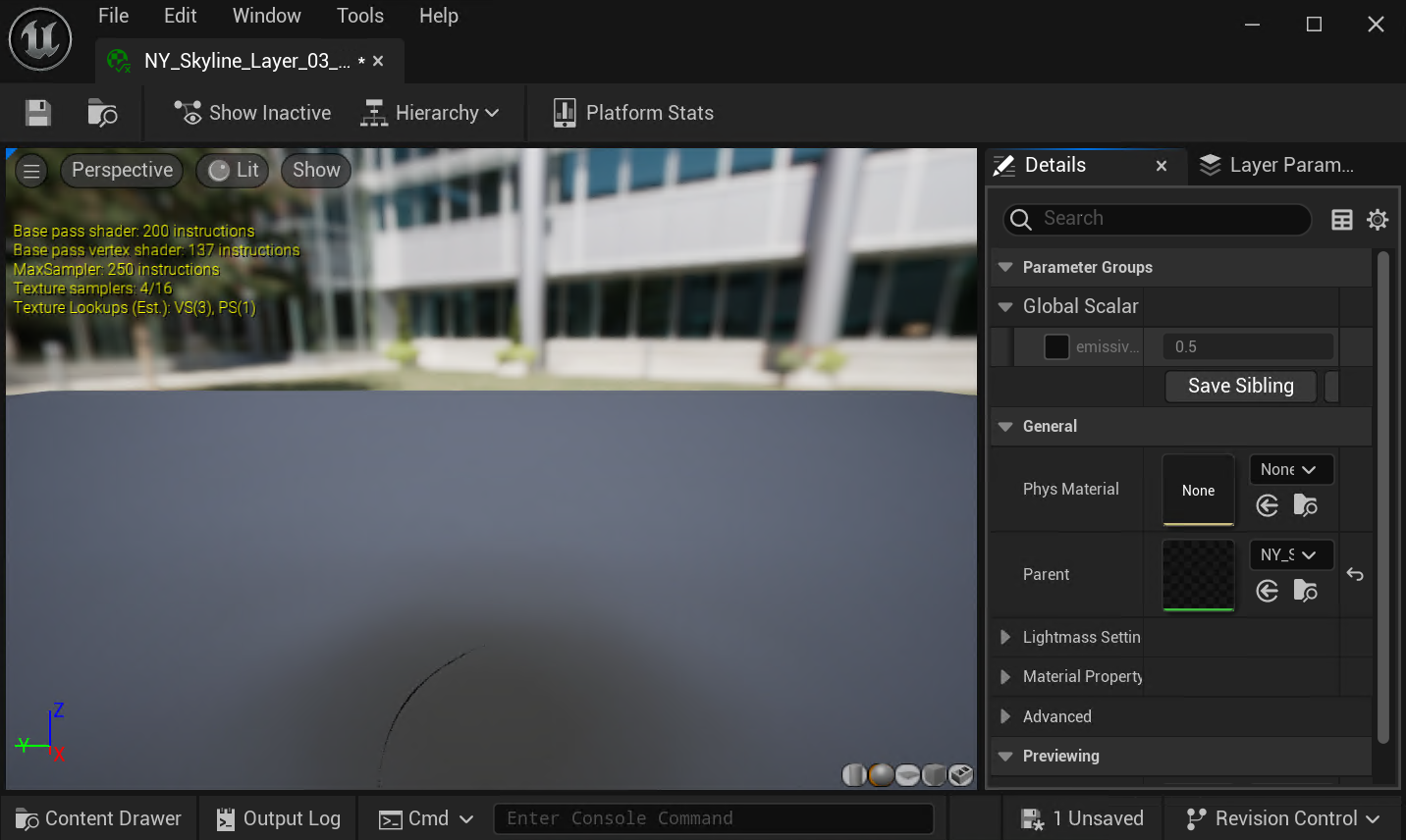Collapse the General section
The width and height of the screenshot is (1406, 840).
pos(1005,426)
